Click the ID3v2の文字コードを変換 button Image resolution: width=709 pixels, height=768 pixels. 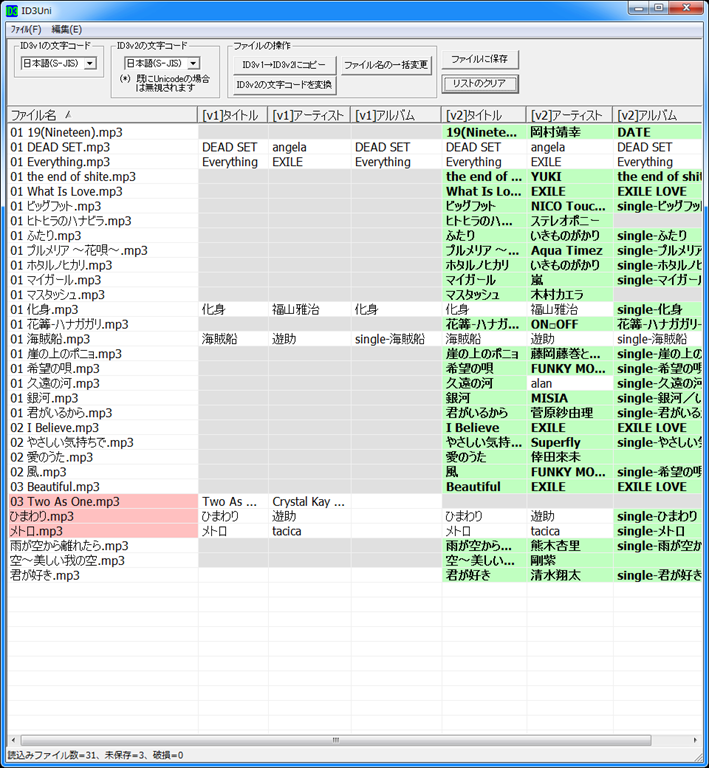pos(284,85)
